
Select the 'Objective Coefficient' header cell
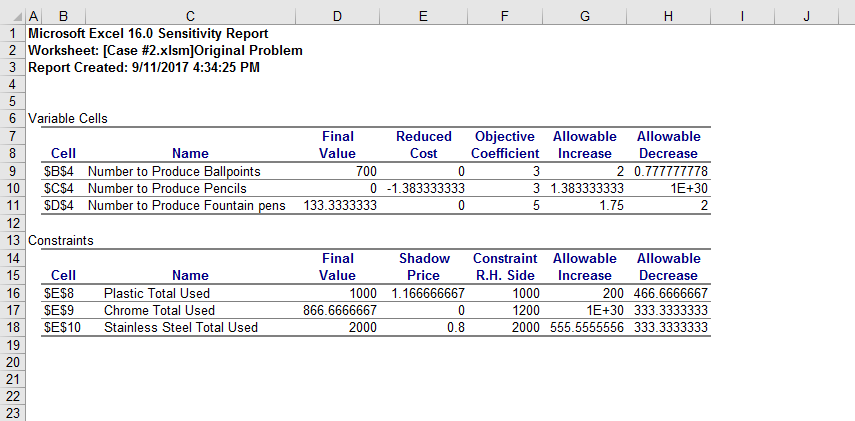point(505,145)
